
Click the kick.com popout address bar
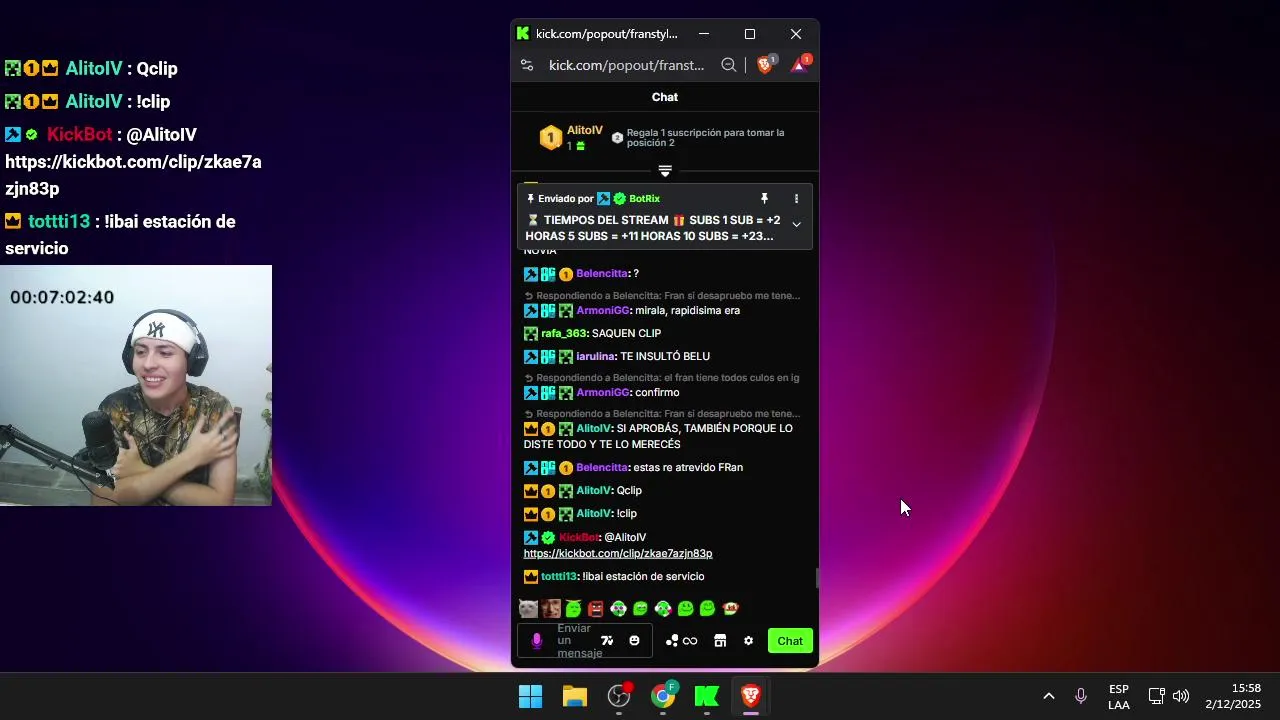(x=627, y=65)
